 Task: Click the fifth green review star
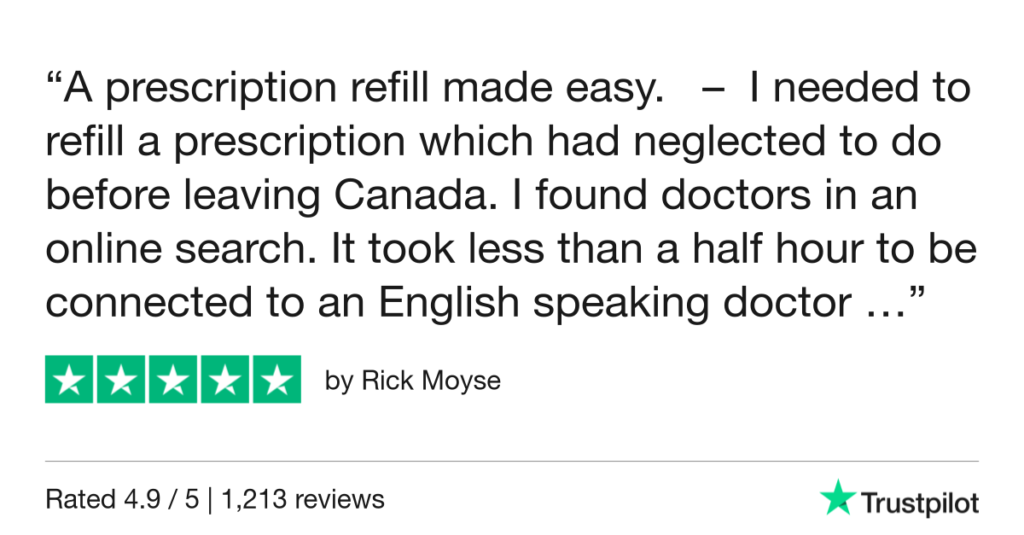click(x=276, y=380)
